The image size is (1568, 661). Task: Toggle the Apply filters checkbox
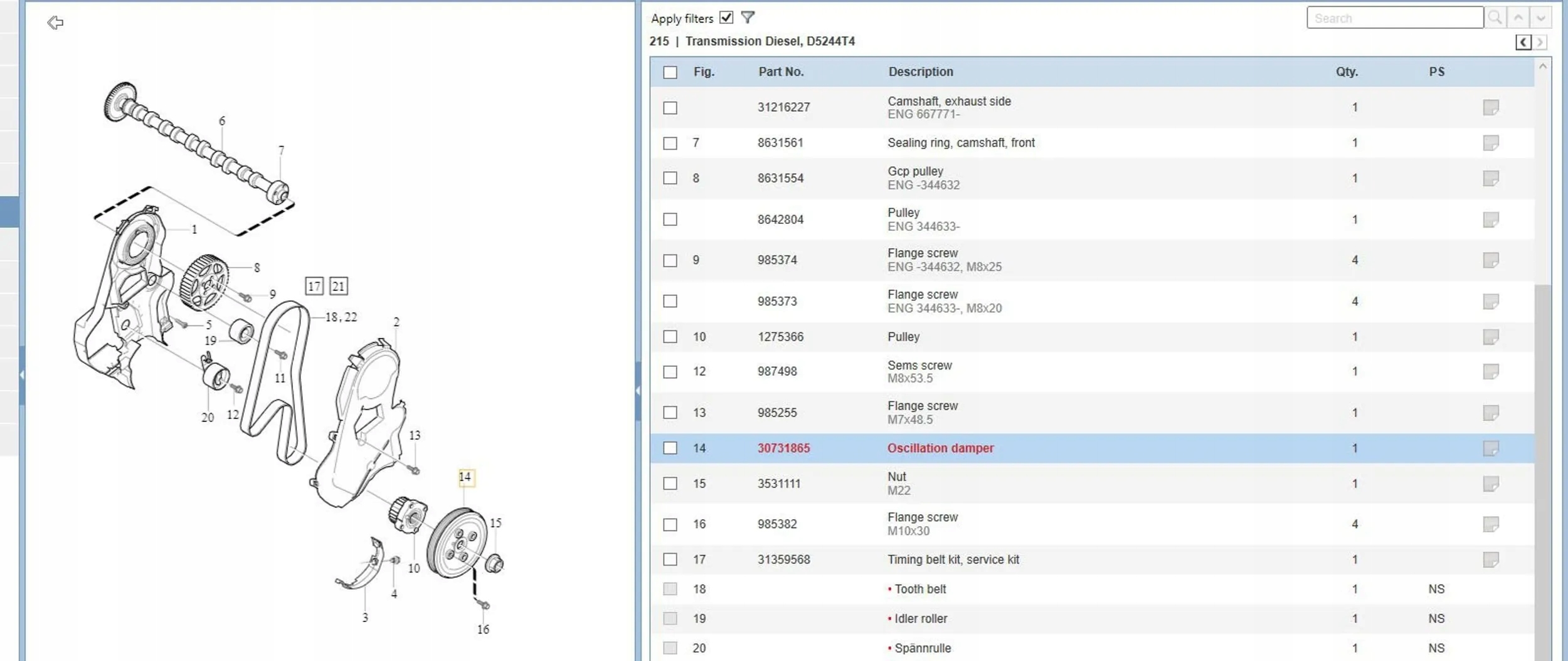click(x=726, y=18)
